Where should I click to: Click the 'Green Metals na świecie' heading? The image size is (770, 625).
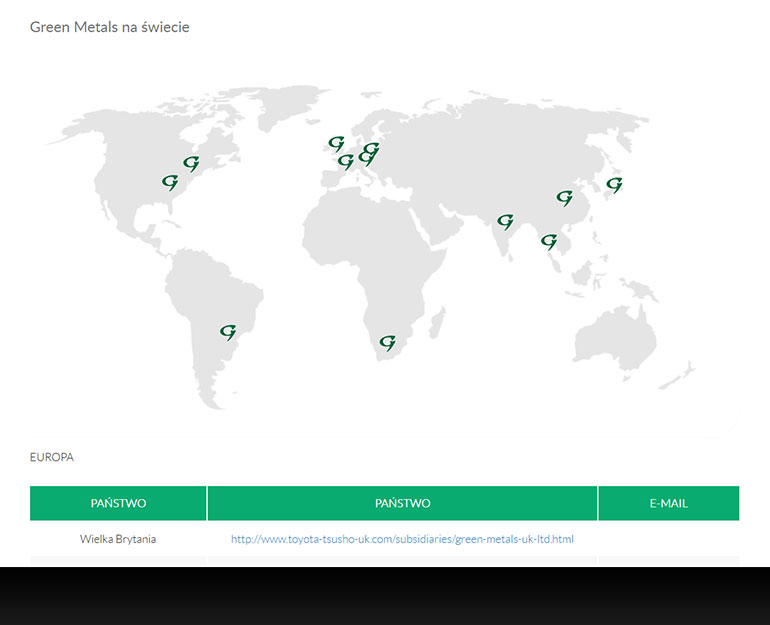pyautogui.click(x=110, y=27)
